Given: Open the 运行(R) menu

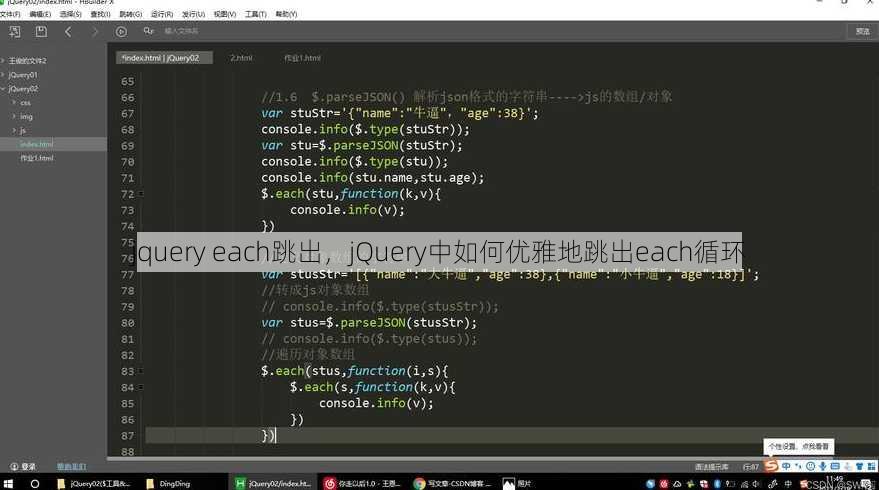Looking at the screenshot, I should pyautogui.click(x=162, y=14).
